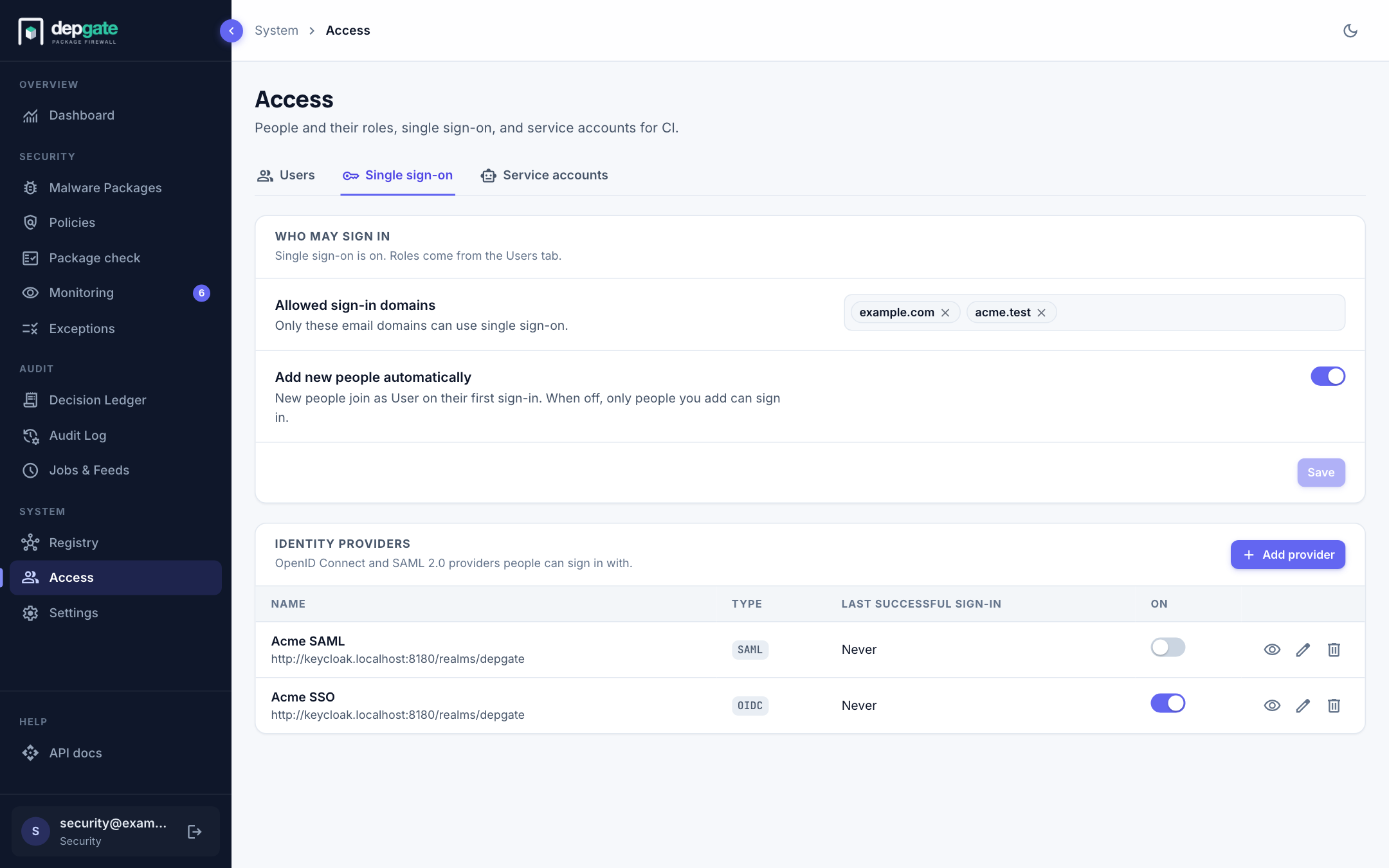Open Exceptions page
This screenshot has width=1389, height=868.
(116, 329)
